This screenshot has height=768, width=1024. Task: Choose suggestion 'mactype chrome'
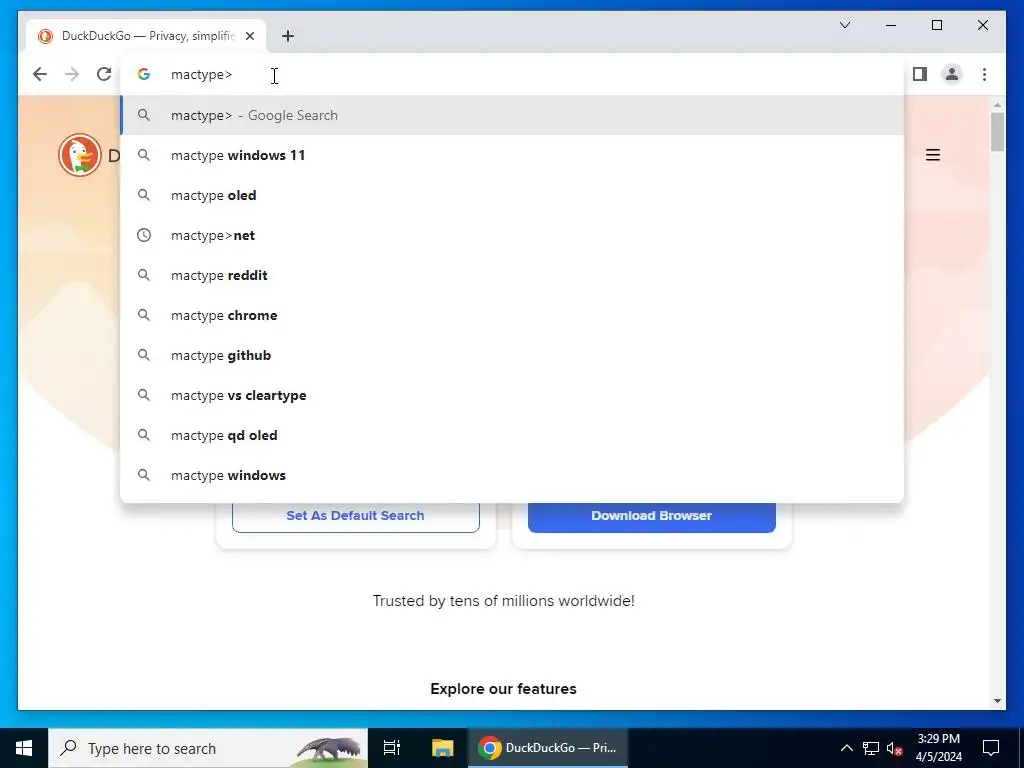513,315
